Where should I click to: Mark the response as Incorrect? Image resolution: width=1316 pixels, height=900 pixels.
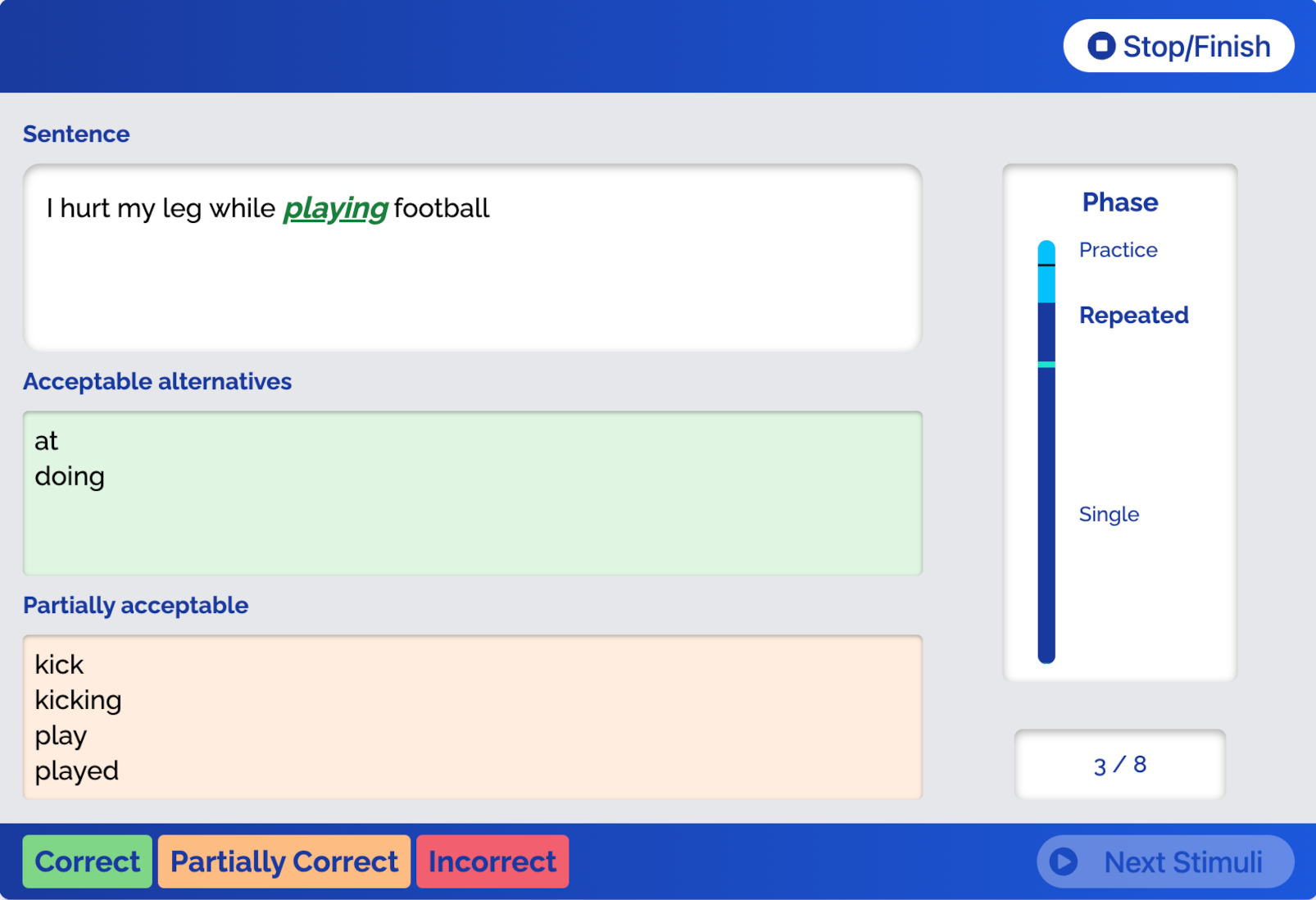(x=492, y=861)
